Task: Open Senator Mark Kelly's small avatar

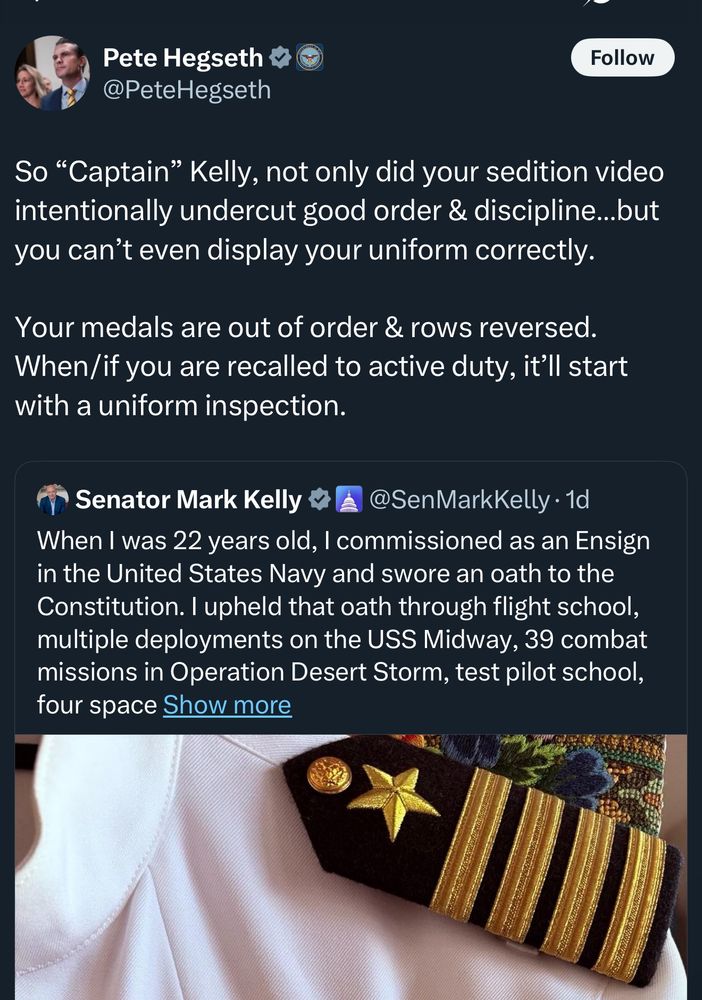Action: tap(52, 499)
